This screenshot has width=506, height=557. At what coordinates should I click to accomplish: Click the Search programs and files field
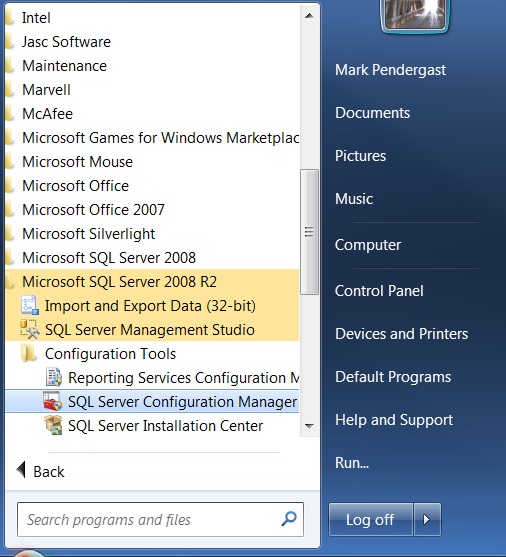(x=160, y=519)
